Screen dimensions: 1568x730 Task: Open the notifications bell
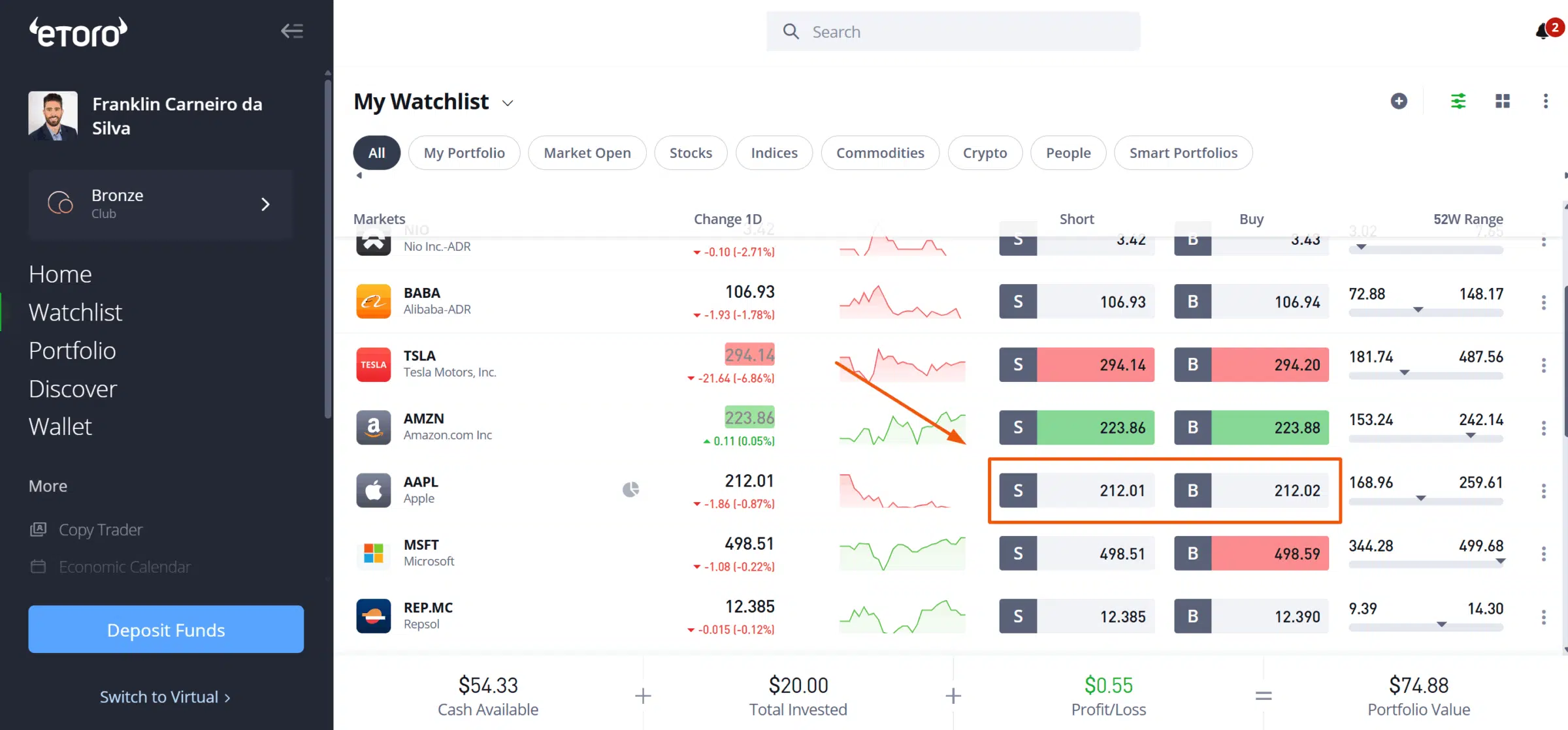click(x=1543, y=31)
